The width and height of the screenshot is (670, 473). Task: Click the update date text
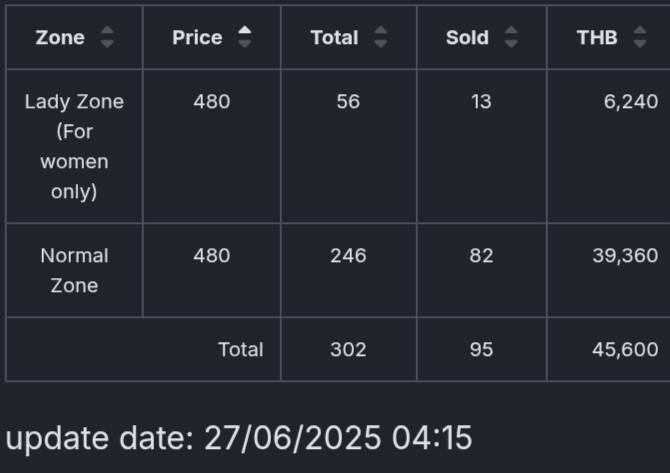point(239,438)
